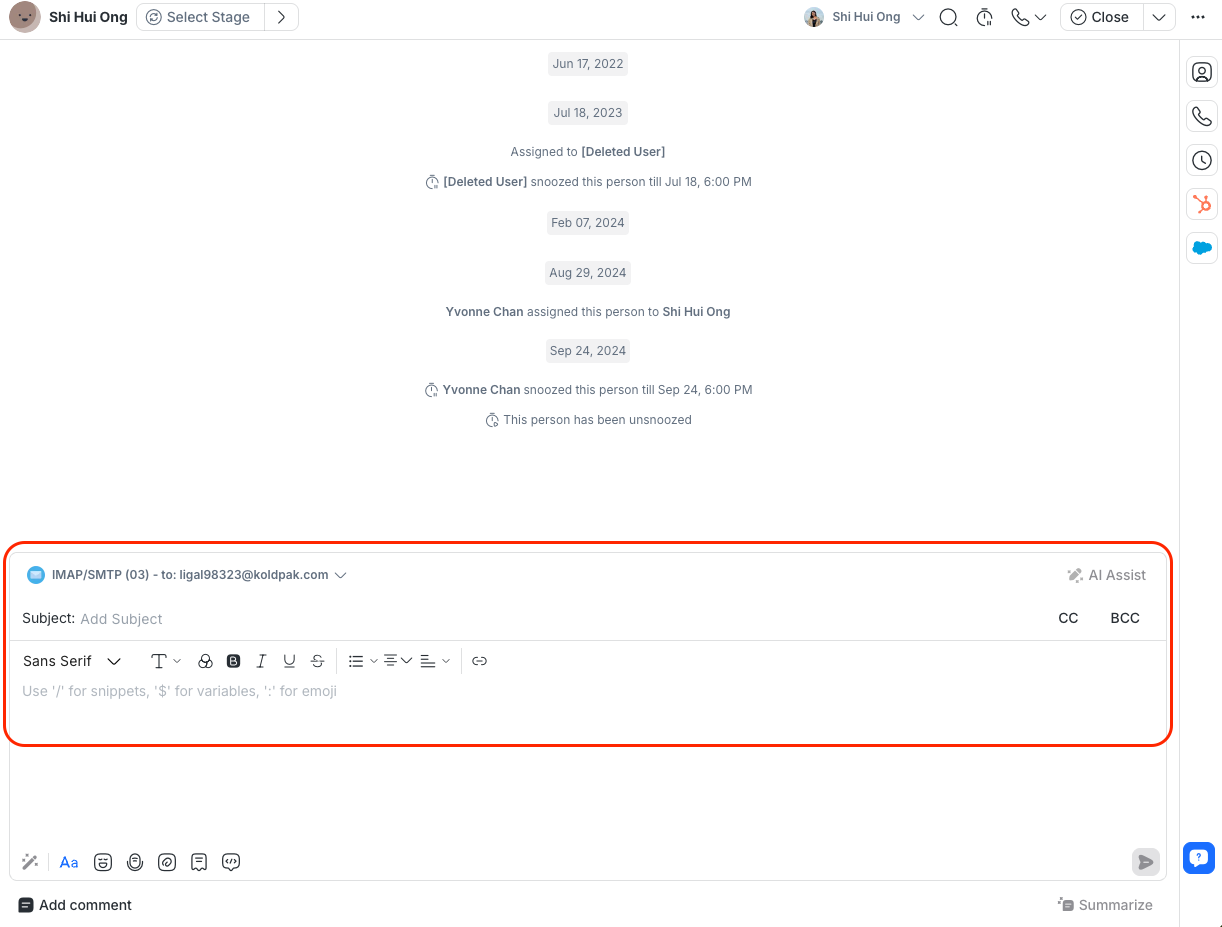
Task: Open the HubSpot integration in the right sidebar
Action: 1201,204
